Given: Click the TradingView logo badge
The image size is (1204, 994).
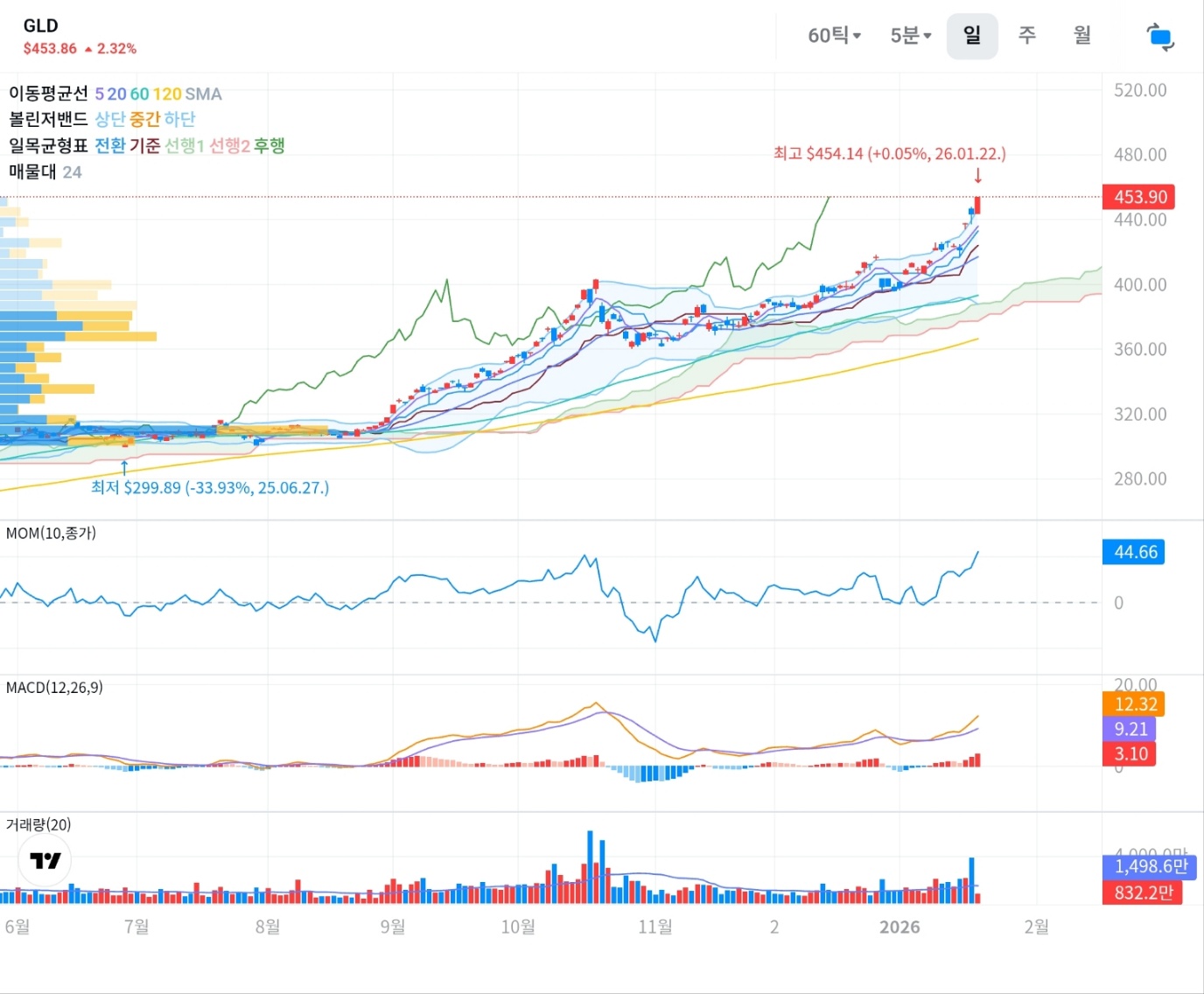Looking at the screenshot, I should pyautogui.click(x=45, y=860).
